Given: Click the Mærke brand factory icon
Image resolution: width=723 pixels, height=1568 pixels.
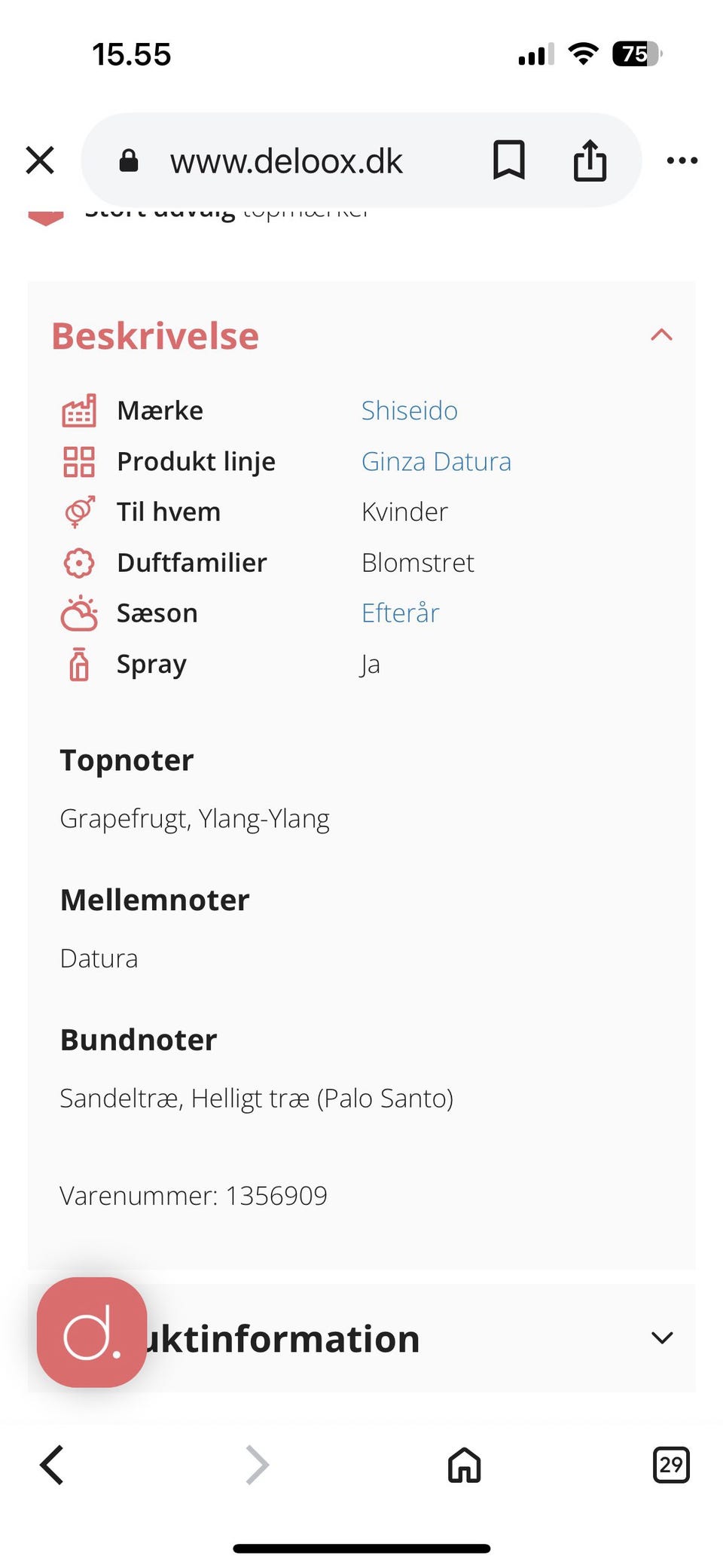Looking at the screenshot, I should 78,410.
